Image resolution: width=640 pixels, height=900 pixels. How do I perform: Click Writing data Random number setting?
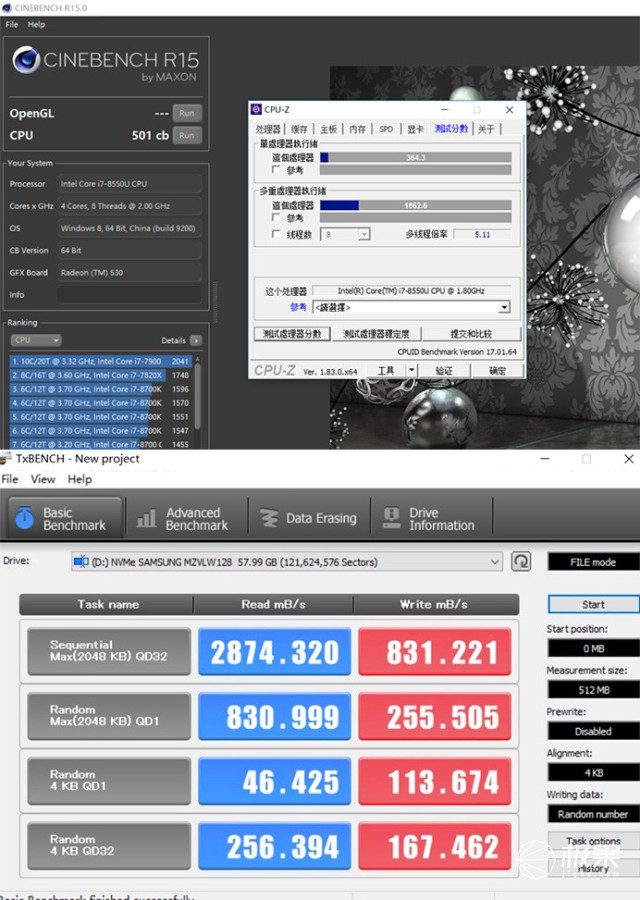tap(594, 814)
